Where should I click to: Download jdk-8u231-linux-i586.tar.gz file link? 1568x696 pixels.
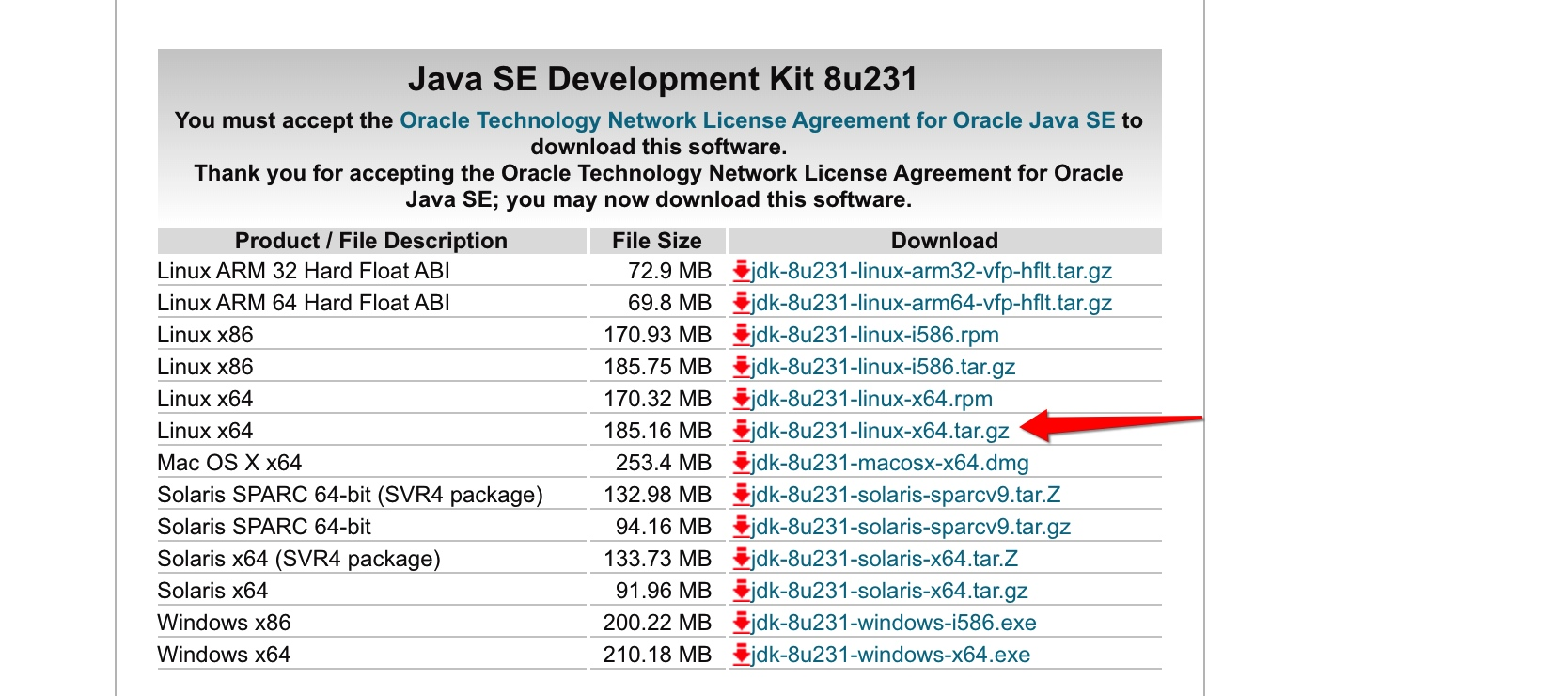[883, 367]
